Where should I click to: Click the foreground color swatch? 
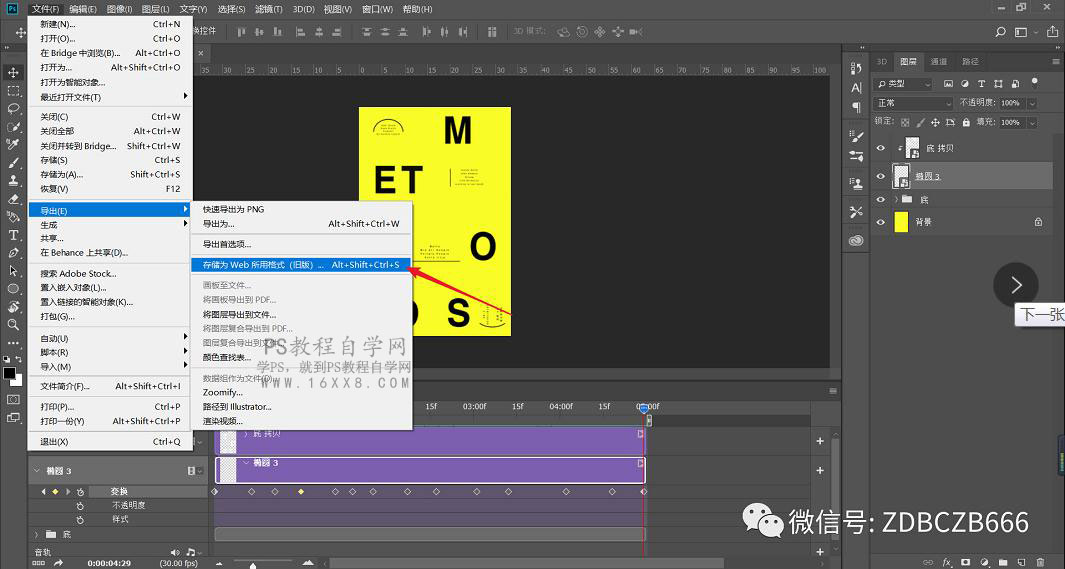pos(9,373)
